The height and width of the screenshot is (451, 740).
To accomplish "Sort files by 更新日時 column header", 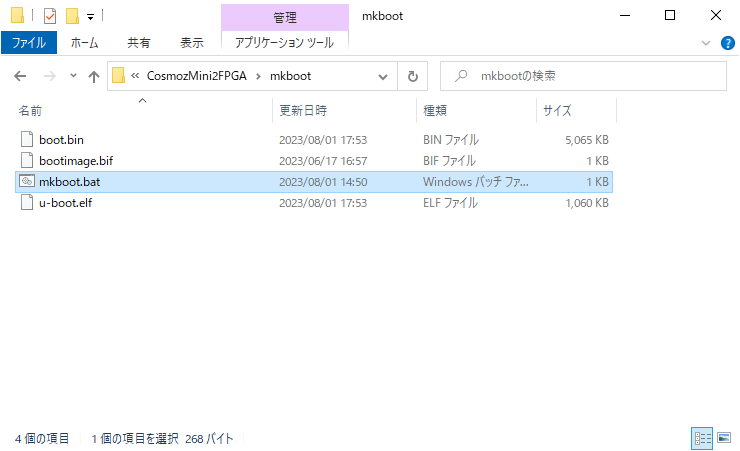I will (303, 110).
